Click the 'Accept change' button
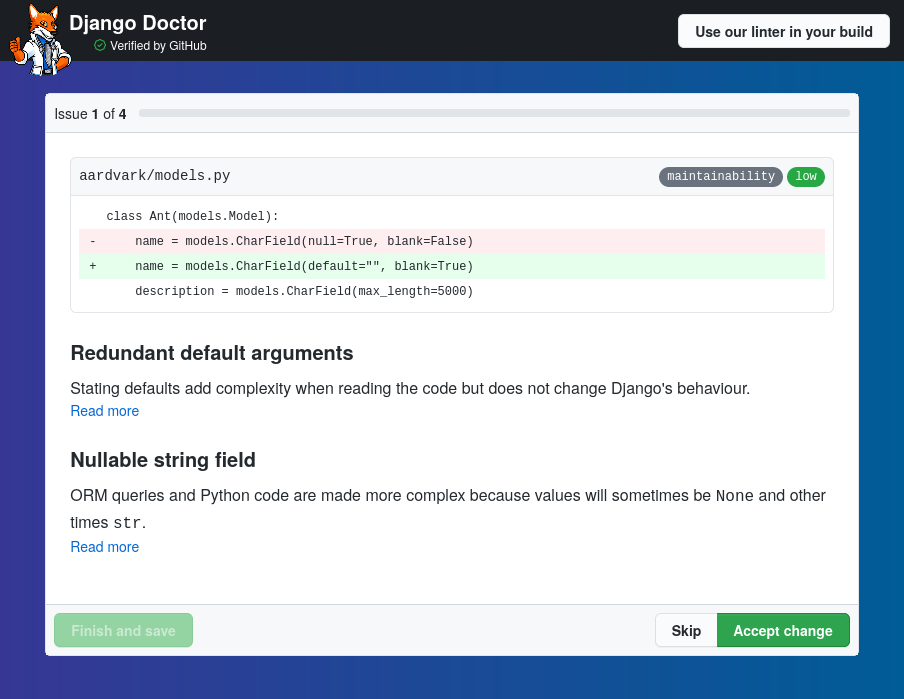Viewport: 904px width, 699px height. [x=783, y=630]
